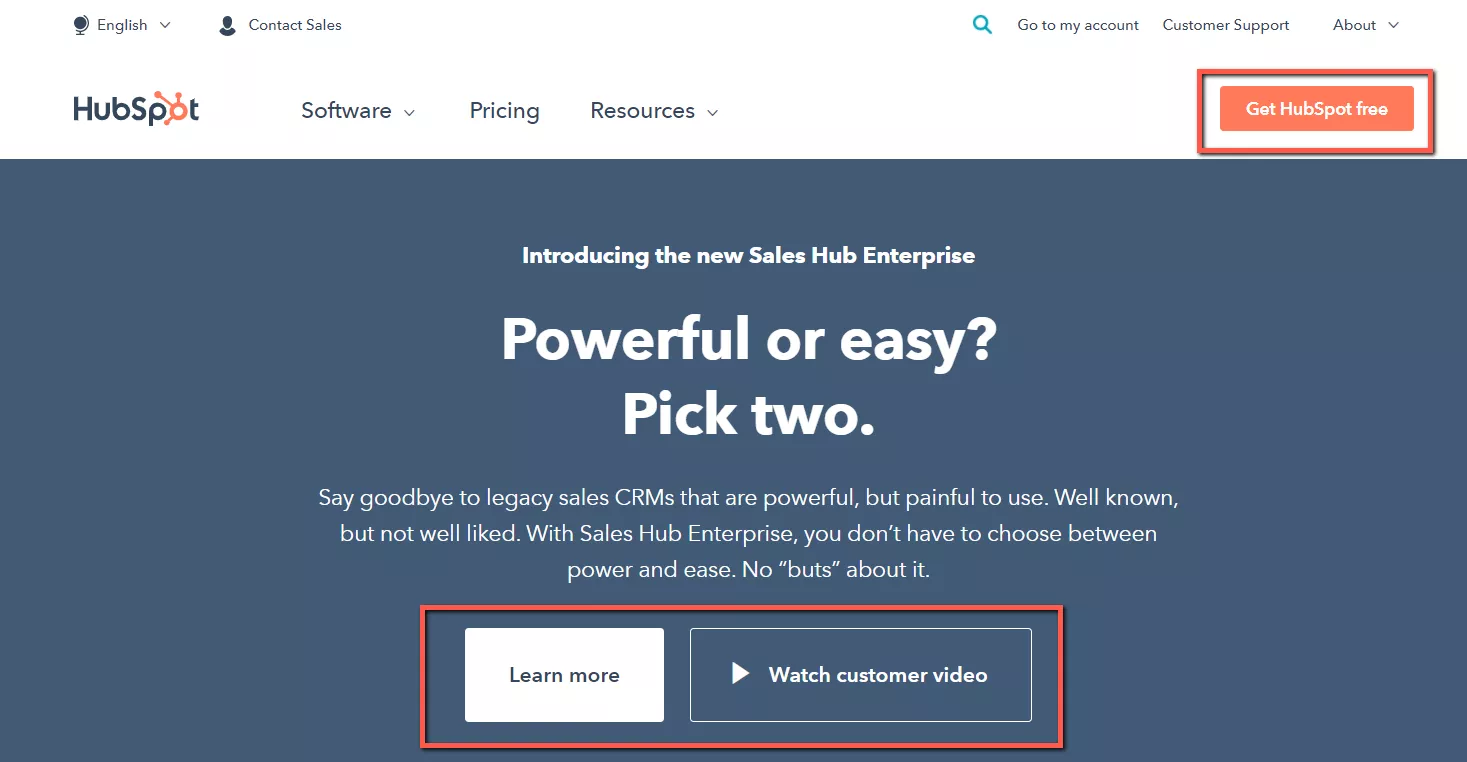Click the play triangle icon
This screenshot has width=1467, height=762.
741,673
